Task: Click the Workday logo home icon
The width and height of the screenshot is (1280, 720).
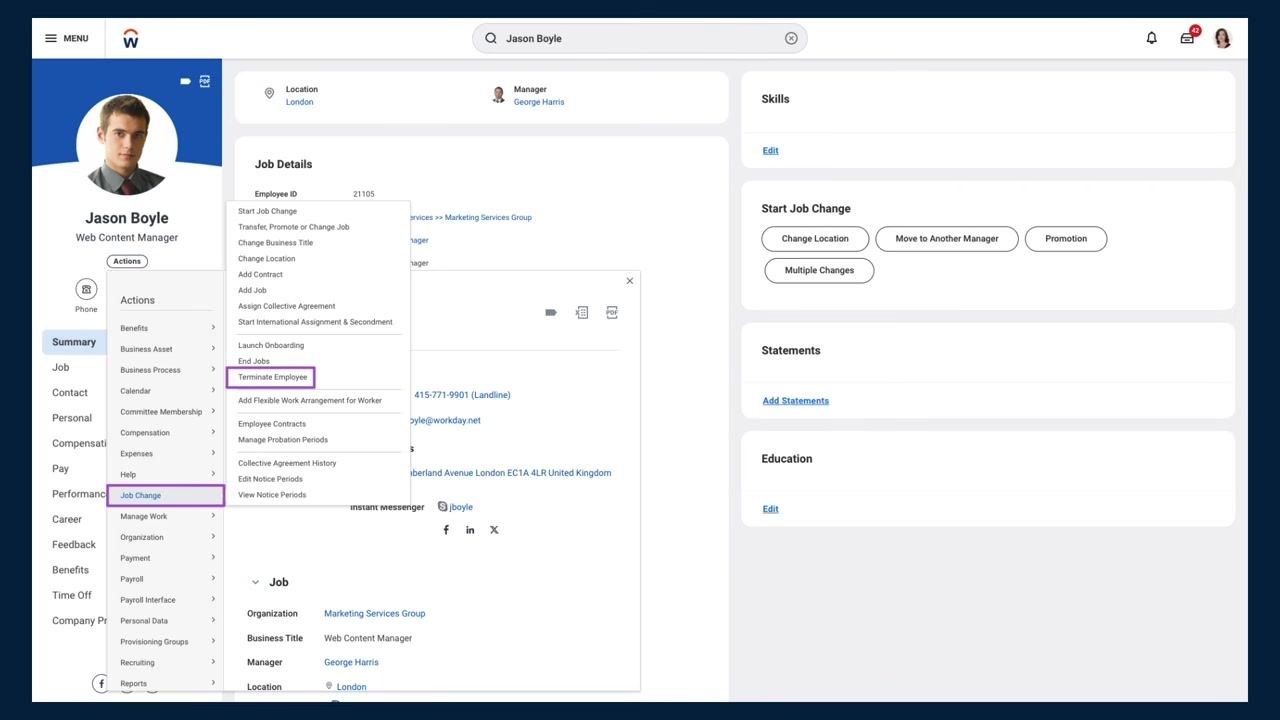Action: click(130, 38)
